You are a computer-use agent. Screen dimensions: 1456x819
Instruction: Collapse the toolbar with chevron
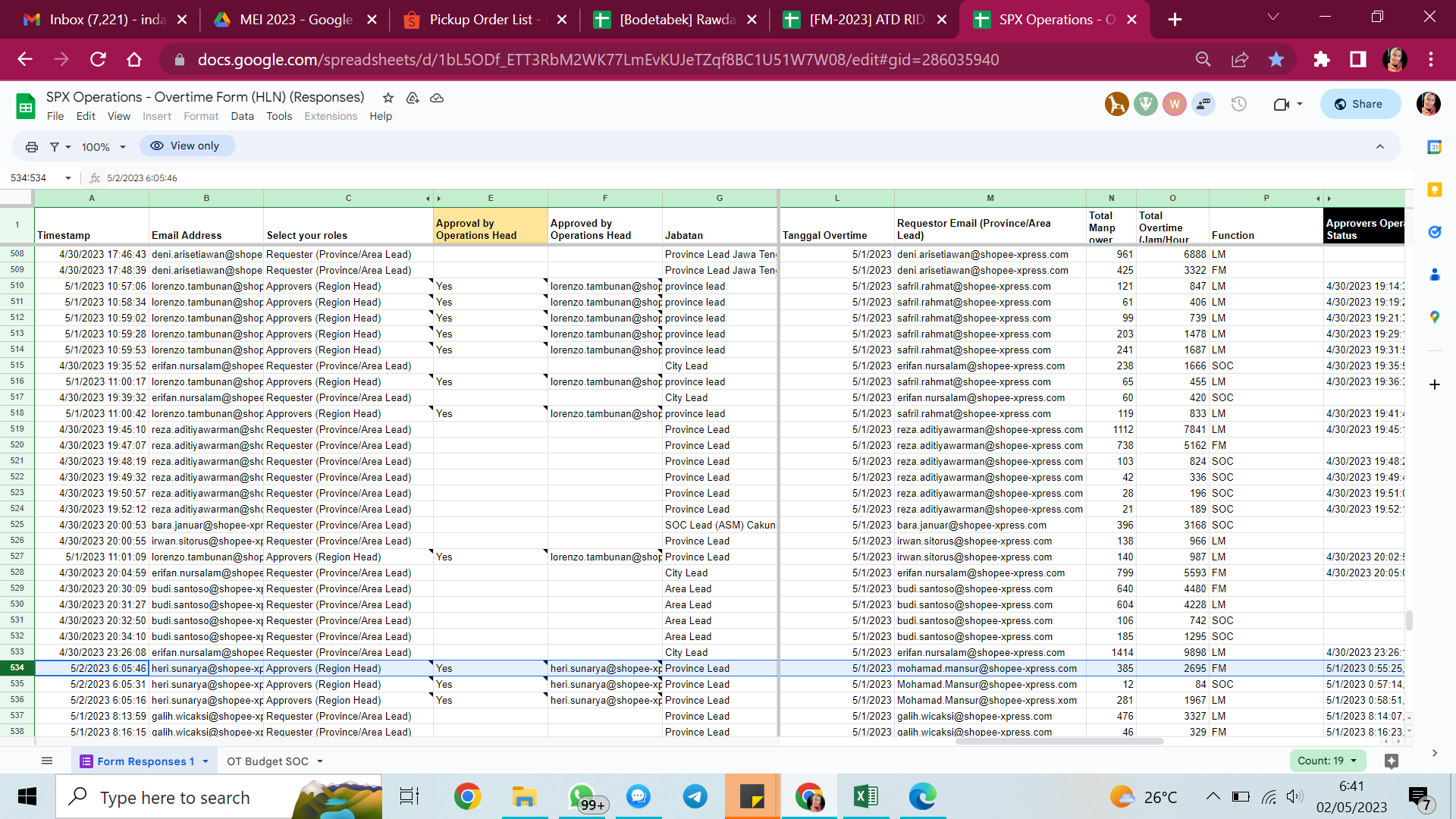1380,146
